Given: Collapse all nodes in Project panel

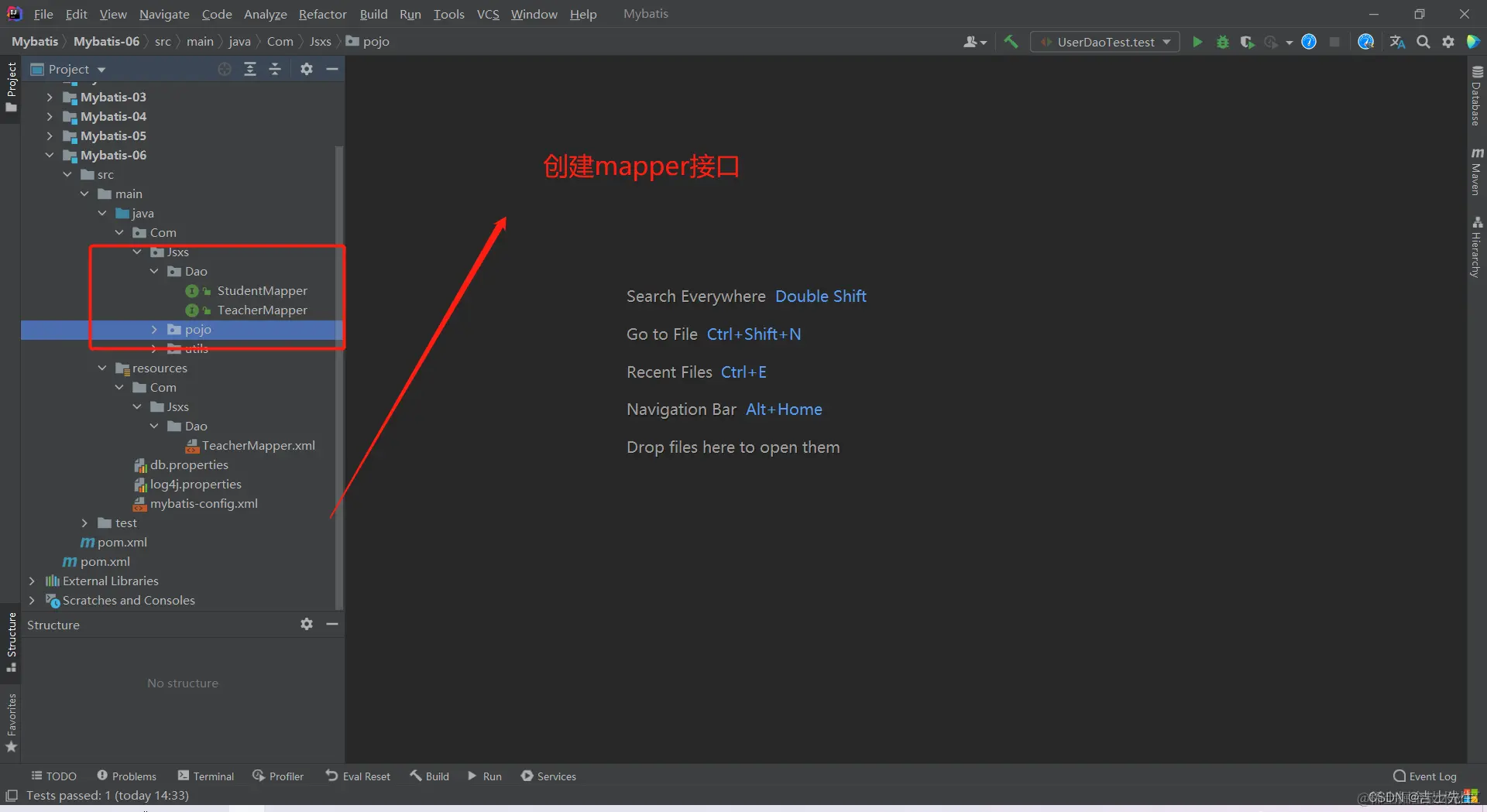Looking at the screenshot, I should coord(275,69).
